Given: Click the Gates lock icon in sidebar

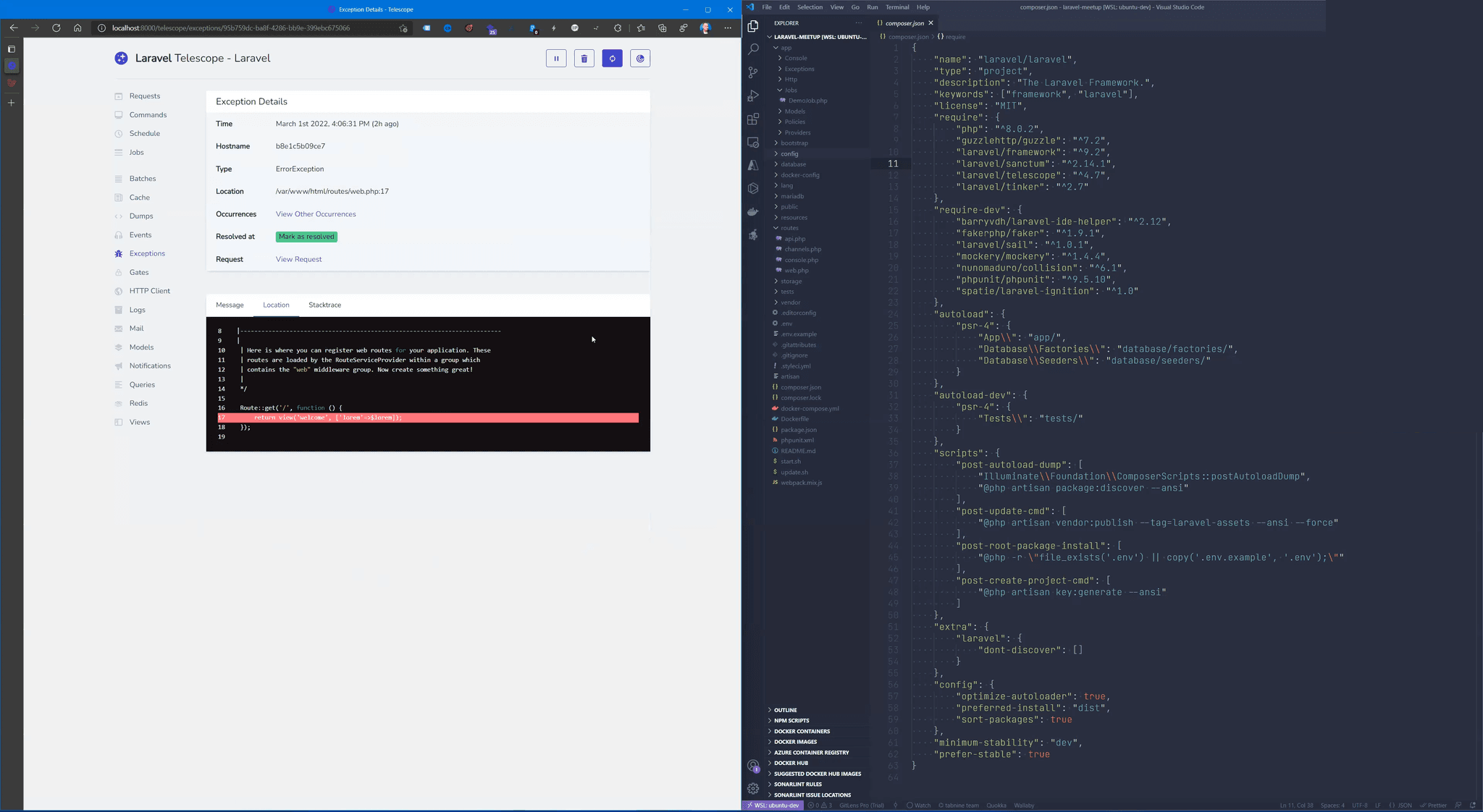Looking at the screenshot, I should [x=119, y=273].
